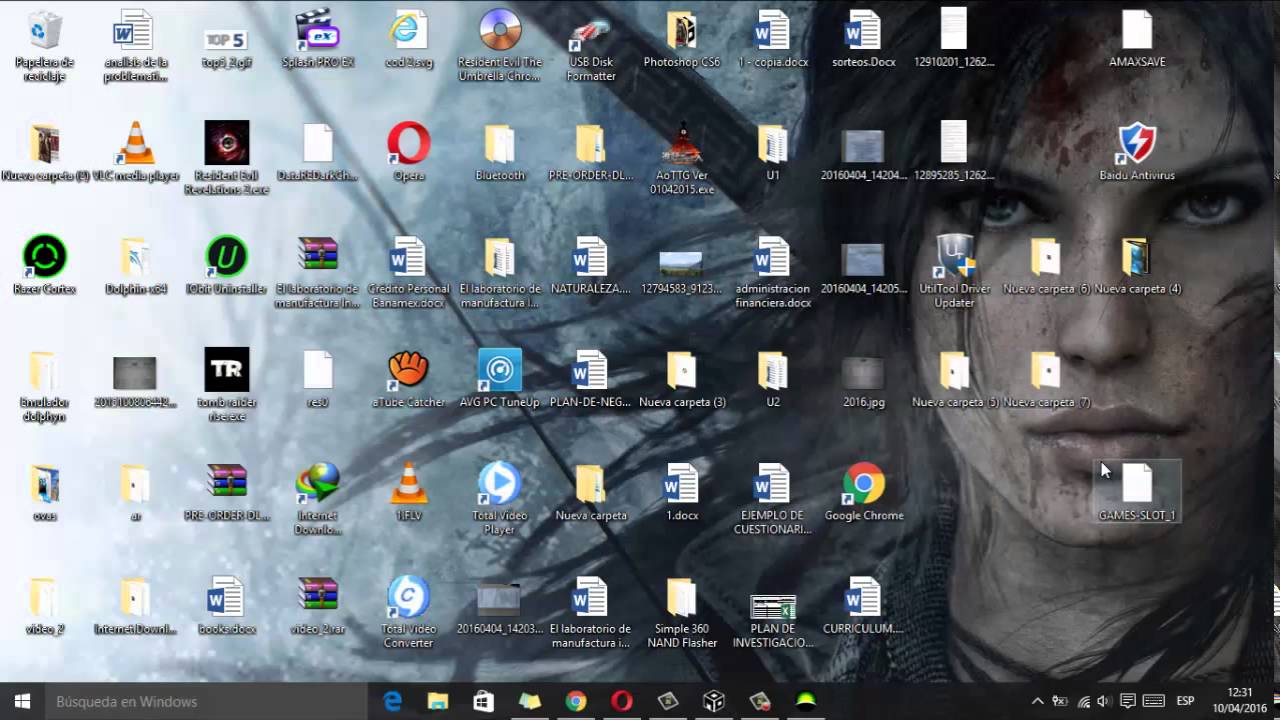This screenshot has height=720, width=1280.
Task: Select the books.docx document
Action: coord(227,606)
